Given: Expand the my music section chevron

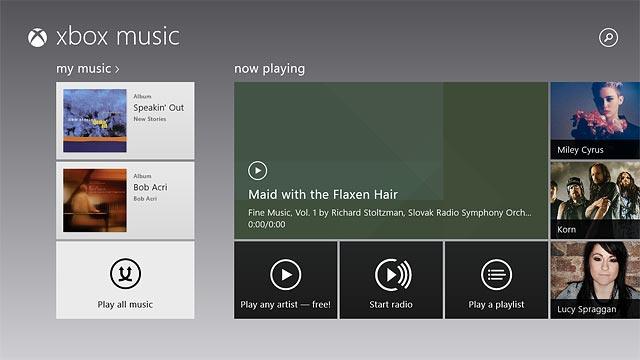Looking at the screenshot, I should pyautogui.click(x=117, y=69).
